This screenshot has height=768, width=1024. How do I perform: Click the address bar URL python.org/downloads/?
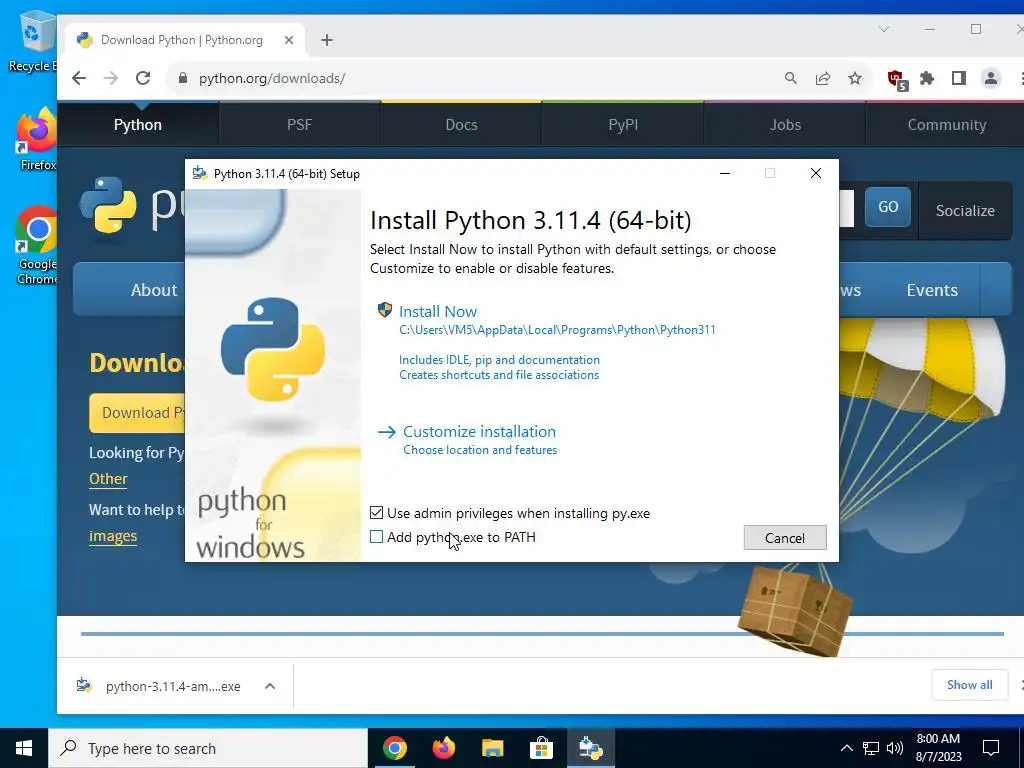(x=272, y=78)
